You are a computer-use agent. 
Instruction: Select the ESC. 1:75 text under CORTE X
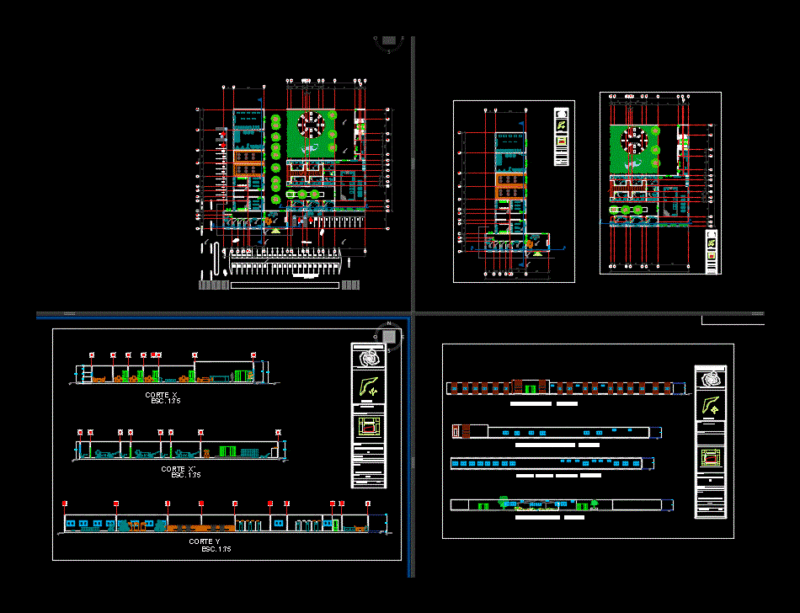tap(166, 401)
